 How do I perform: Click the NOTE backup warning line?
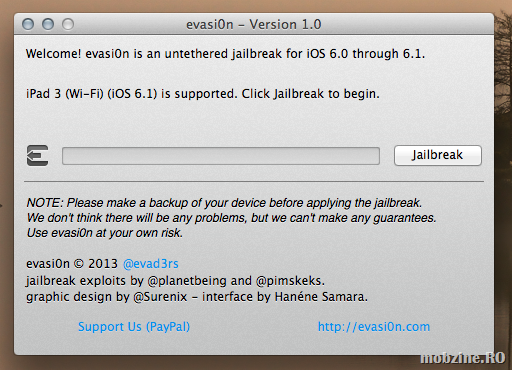tap(224, 203)
